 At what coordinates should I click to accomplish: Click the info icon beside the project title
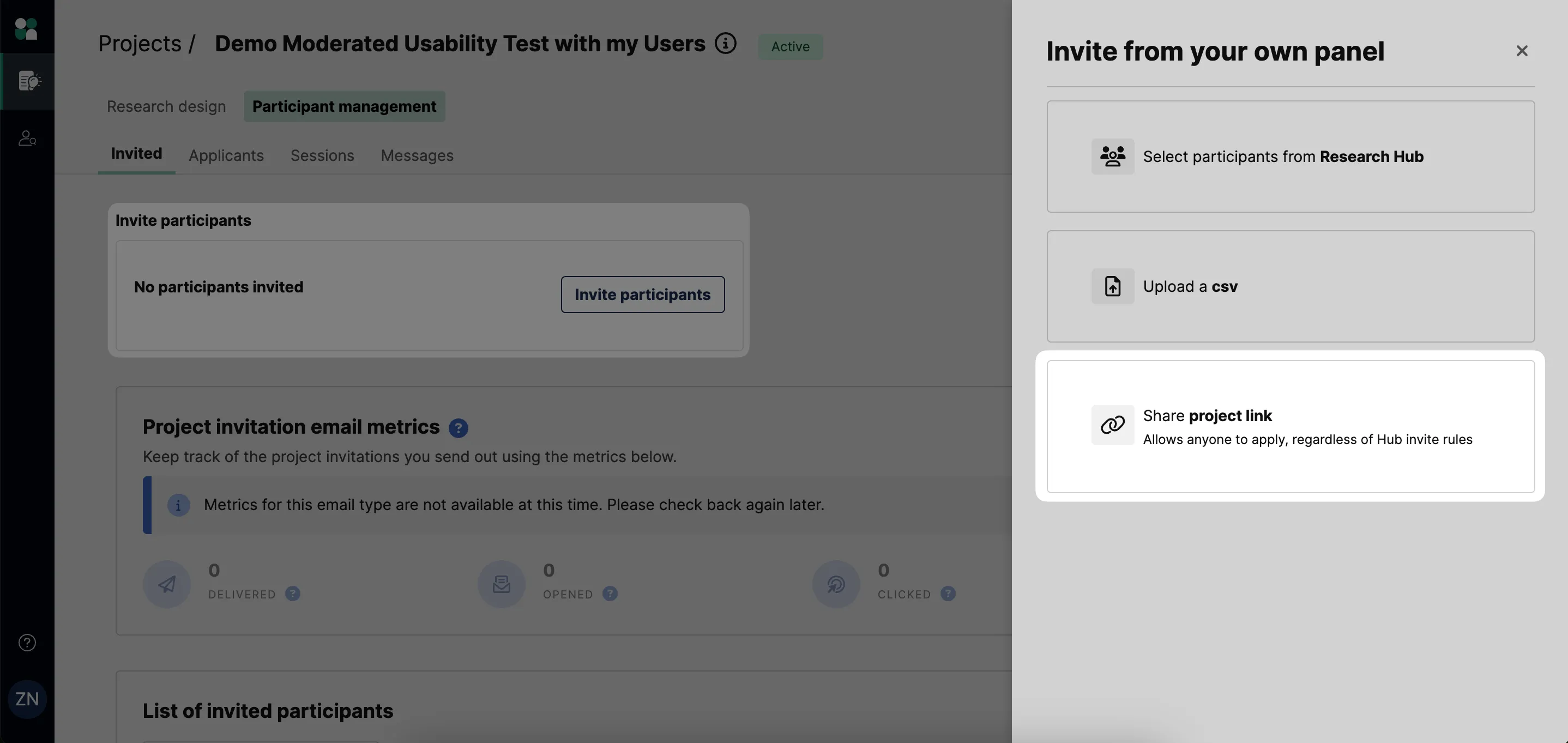tap(725, 43)
